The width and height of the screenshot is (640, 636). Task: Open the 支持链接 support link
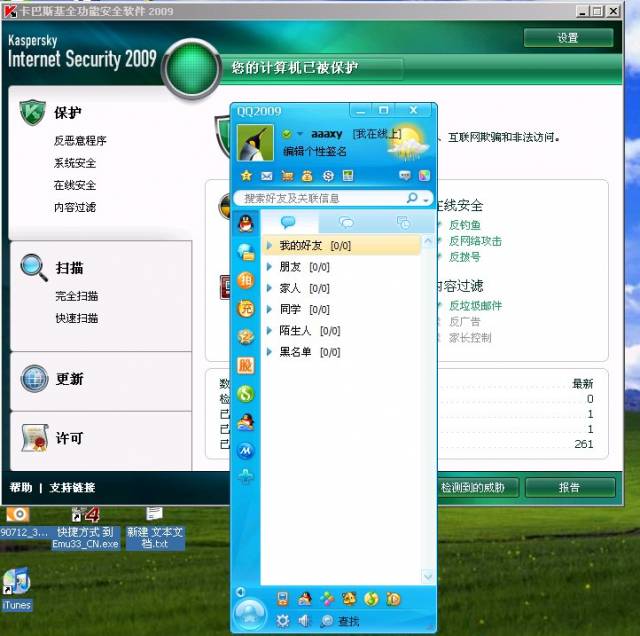click(73, 487)
